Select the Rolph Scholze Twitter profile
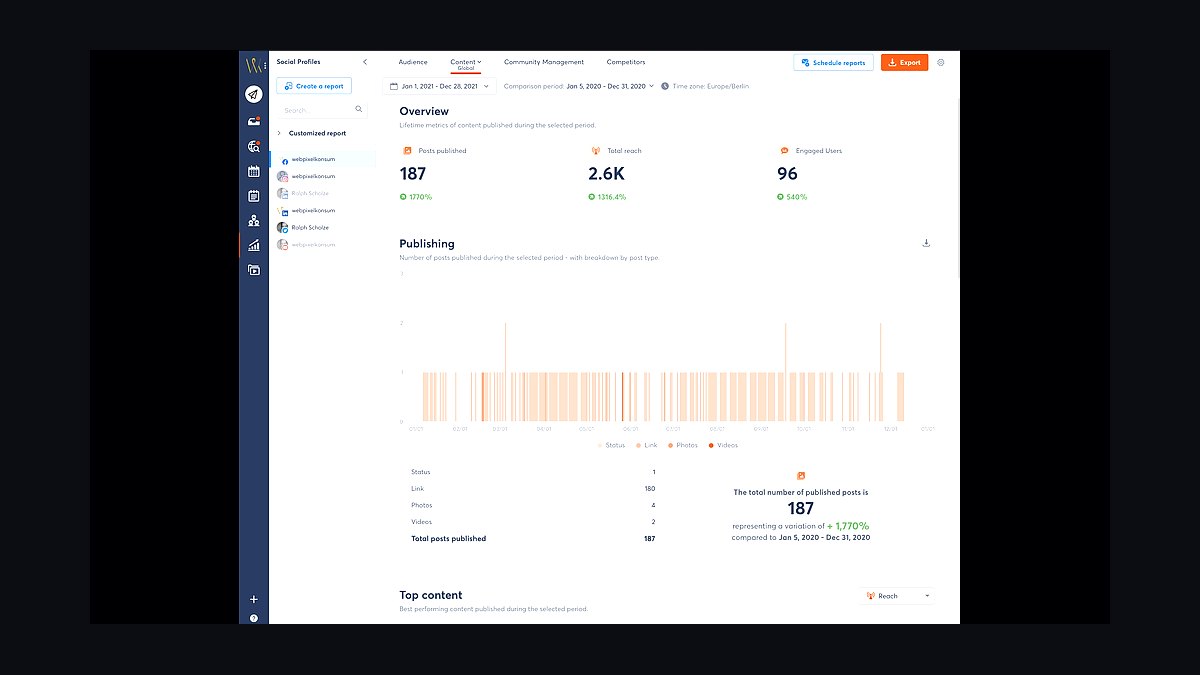Viewport: 1200px width, 675px height. tap(322, 227)
